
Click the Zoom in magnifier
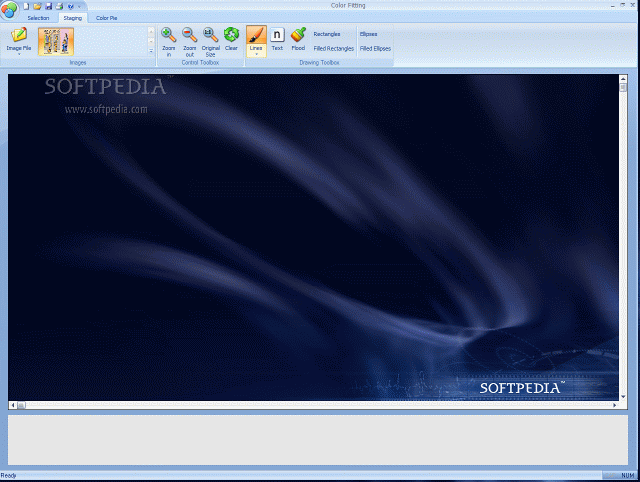click(x=169, y=41)
